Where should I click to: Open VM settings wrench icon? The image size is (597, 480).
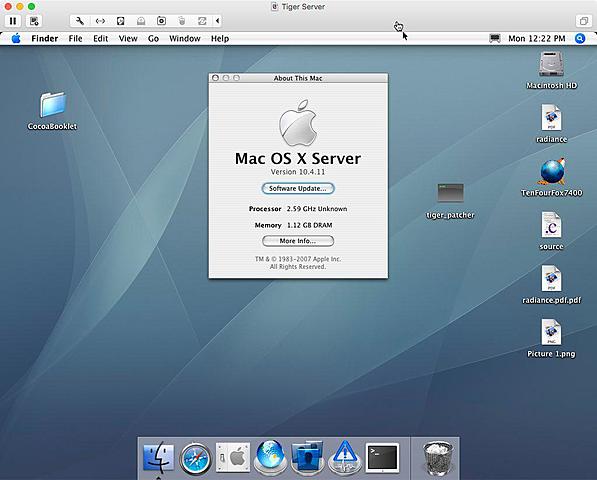tap(80, 21)
